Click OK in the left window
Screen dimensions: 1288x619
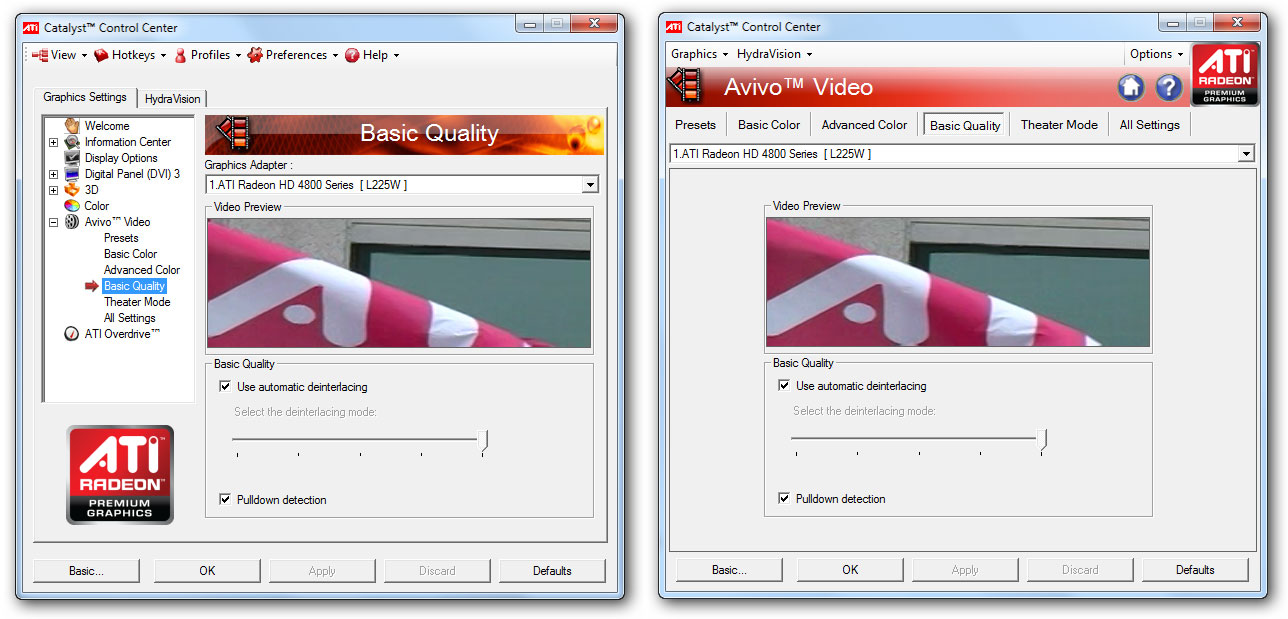coord(207,571)
